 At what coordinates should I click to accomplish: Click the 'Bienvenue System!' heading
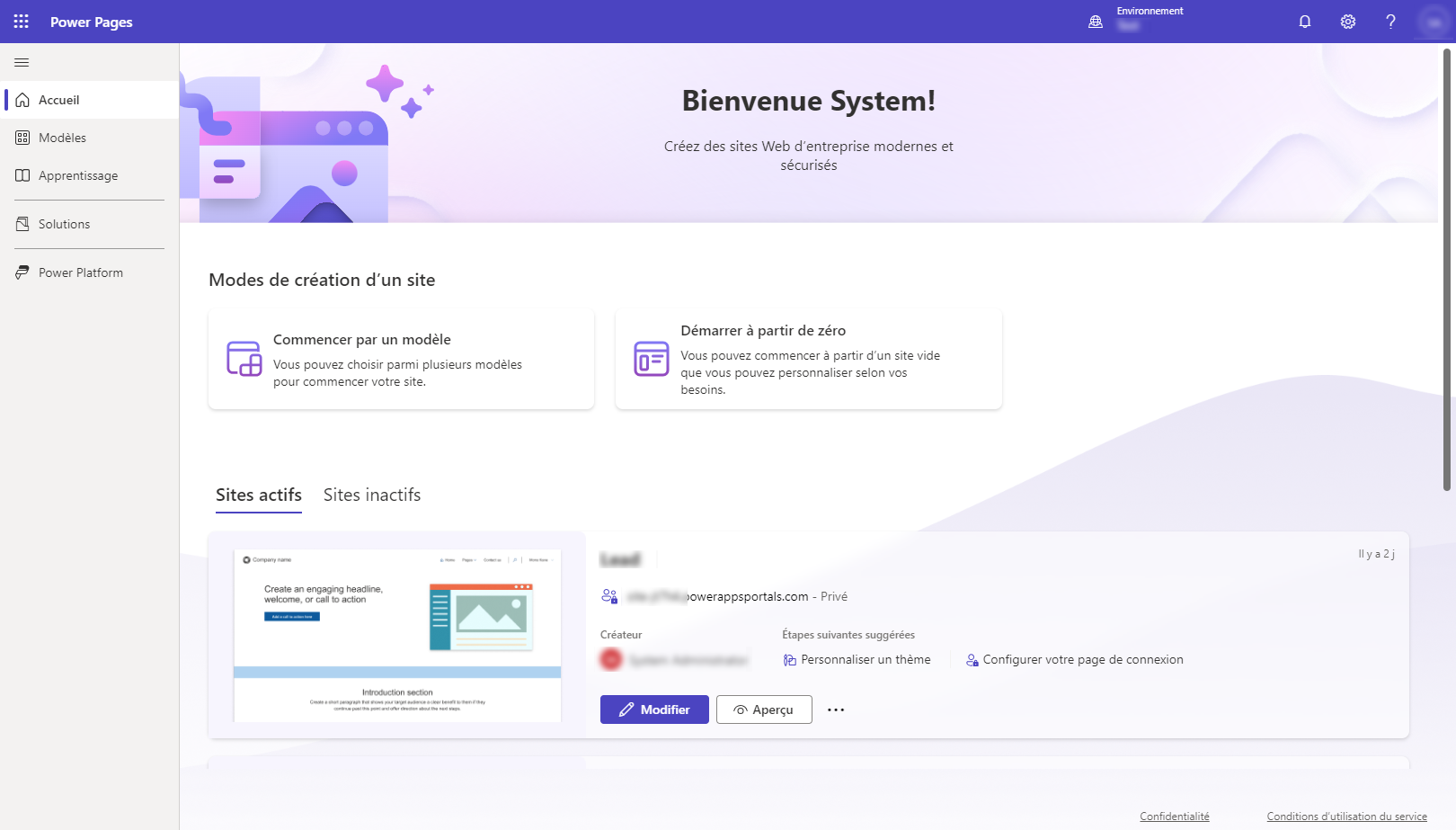pyautogui.click(x=809, y=101)
